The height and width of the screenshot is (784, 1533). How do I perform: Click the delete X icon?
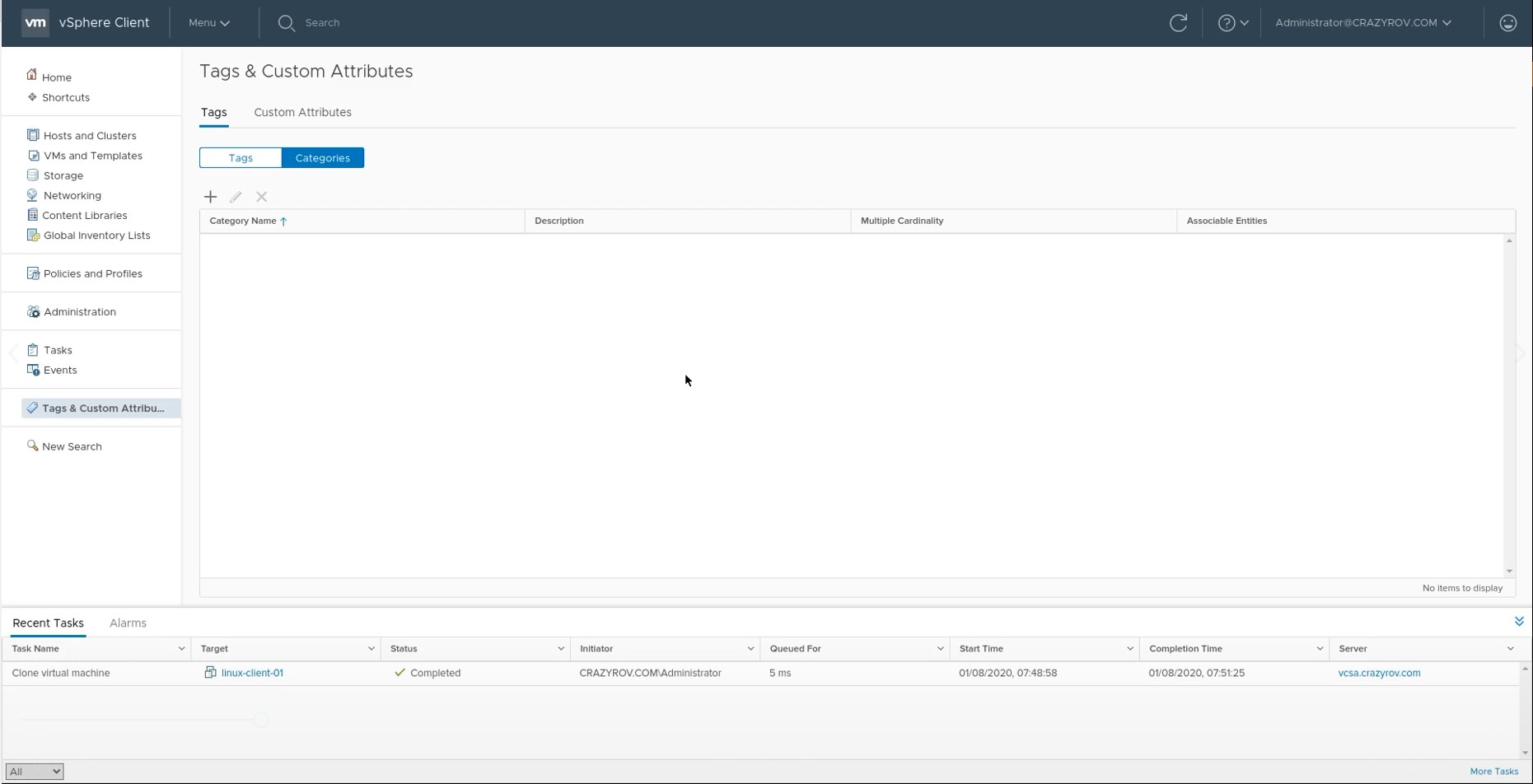(262, 197)
